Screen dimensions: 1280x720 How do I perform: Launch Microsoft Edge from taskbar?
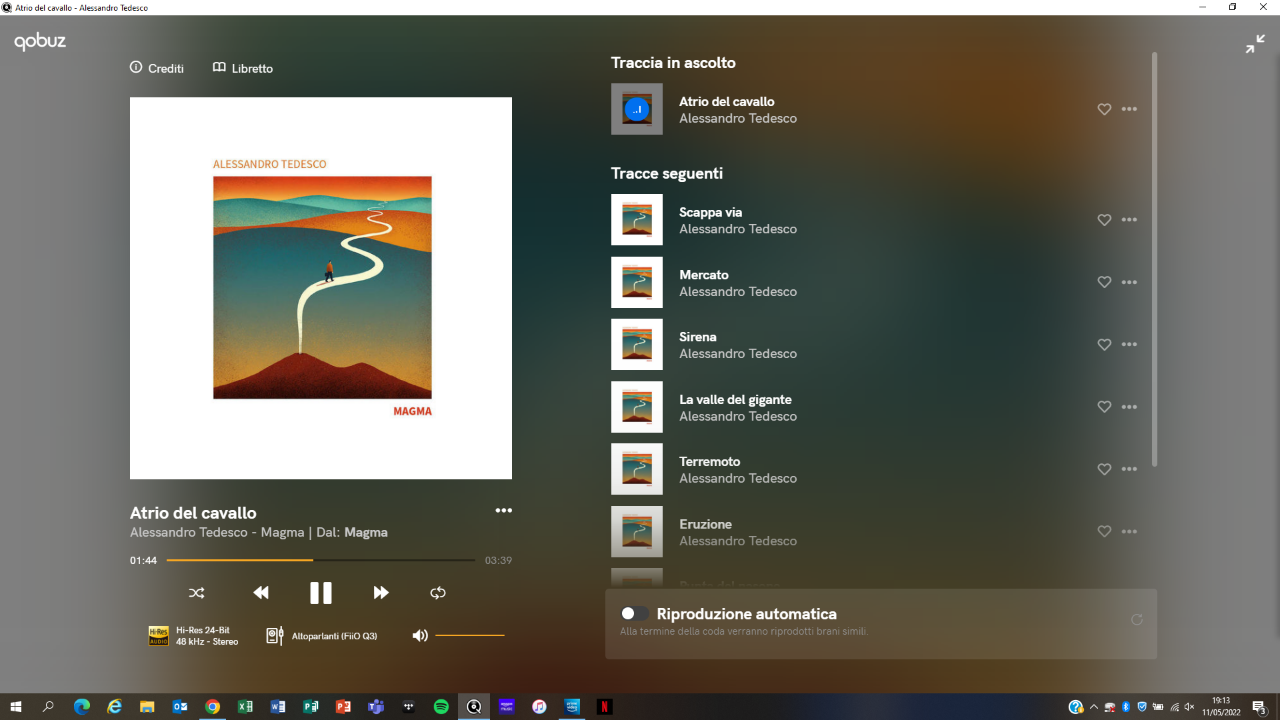[x=82, y=707]
